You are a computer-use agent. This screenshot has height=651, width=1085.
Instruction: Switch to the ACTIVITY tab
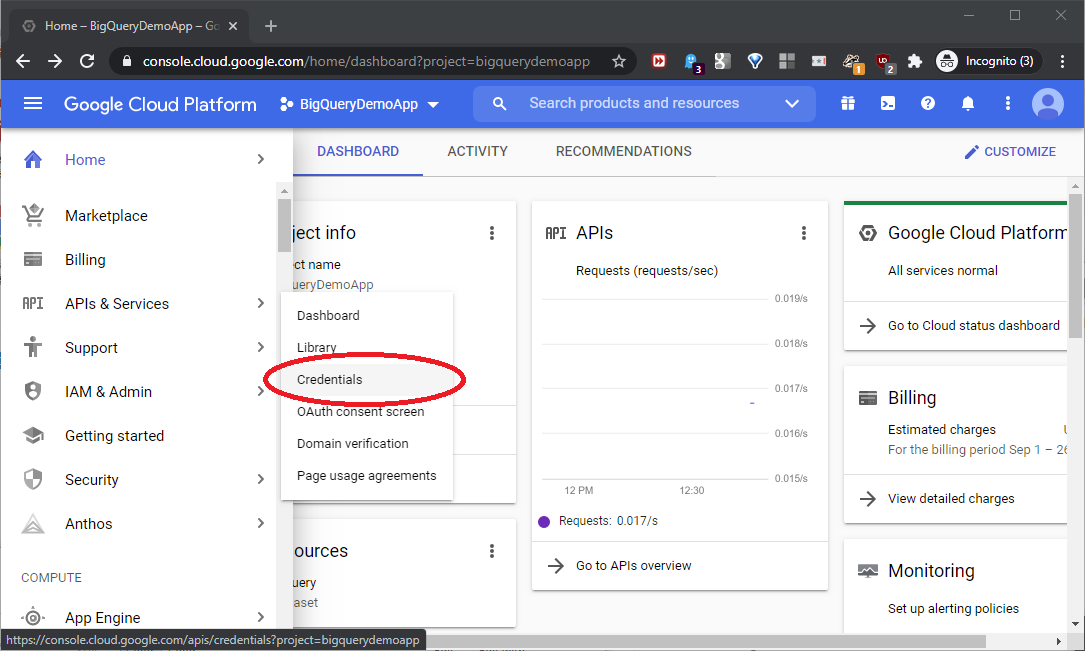[477, 152]
